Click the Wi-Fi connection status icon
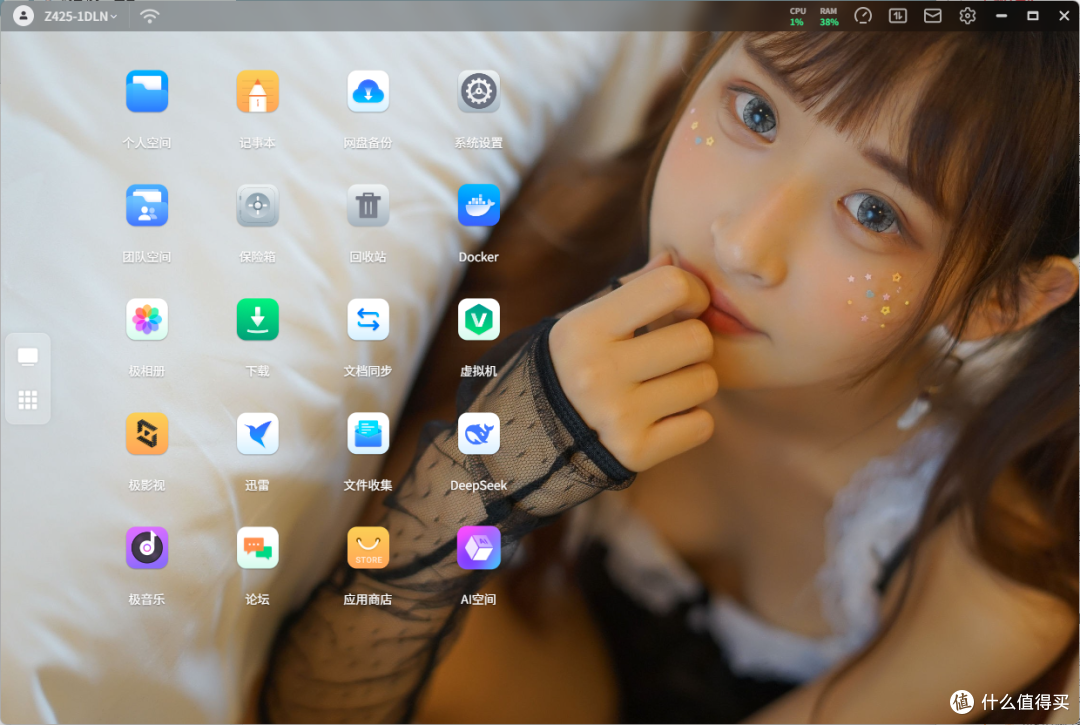The image size is (1080, 725). (x=149, y=17)
